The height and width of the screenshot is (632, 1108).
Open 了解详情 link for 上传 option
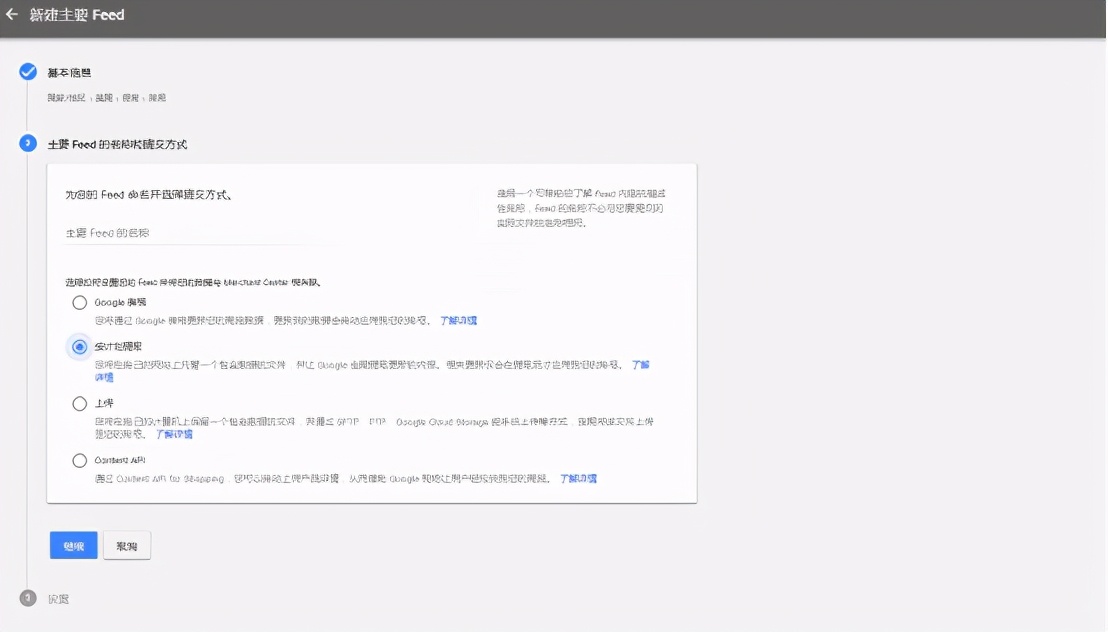[x=173, y=433]
